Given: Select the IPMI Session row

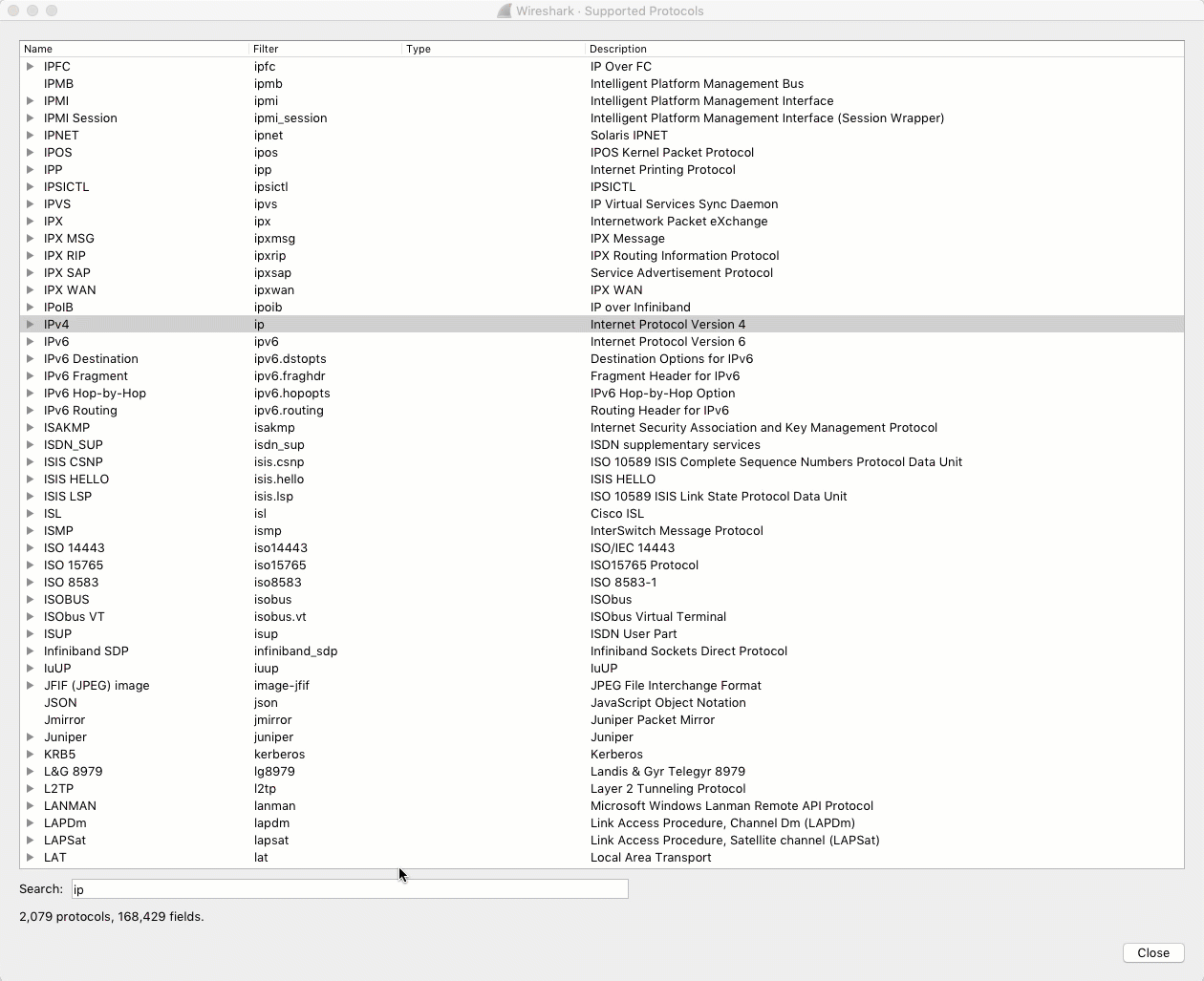Looking at the screenshot, I should click(602, 117).
